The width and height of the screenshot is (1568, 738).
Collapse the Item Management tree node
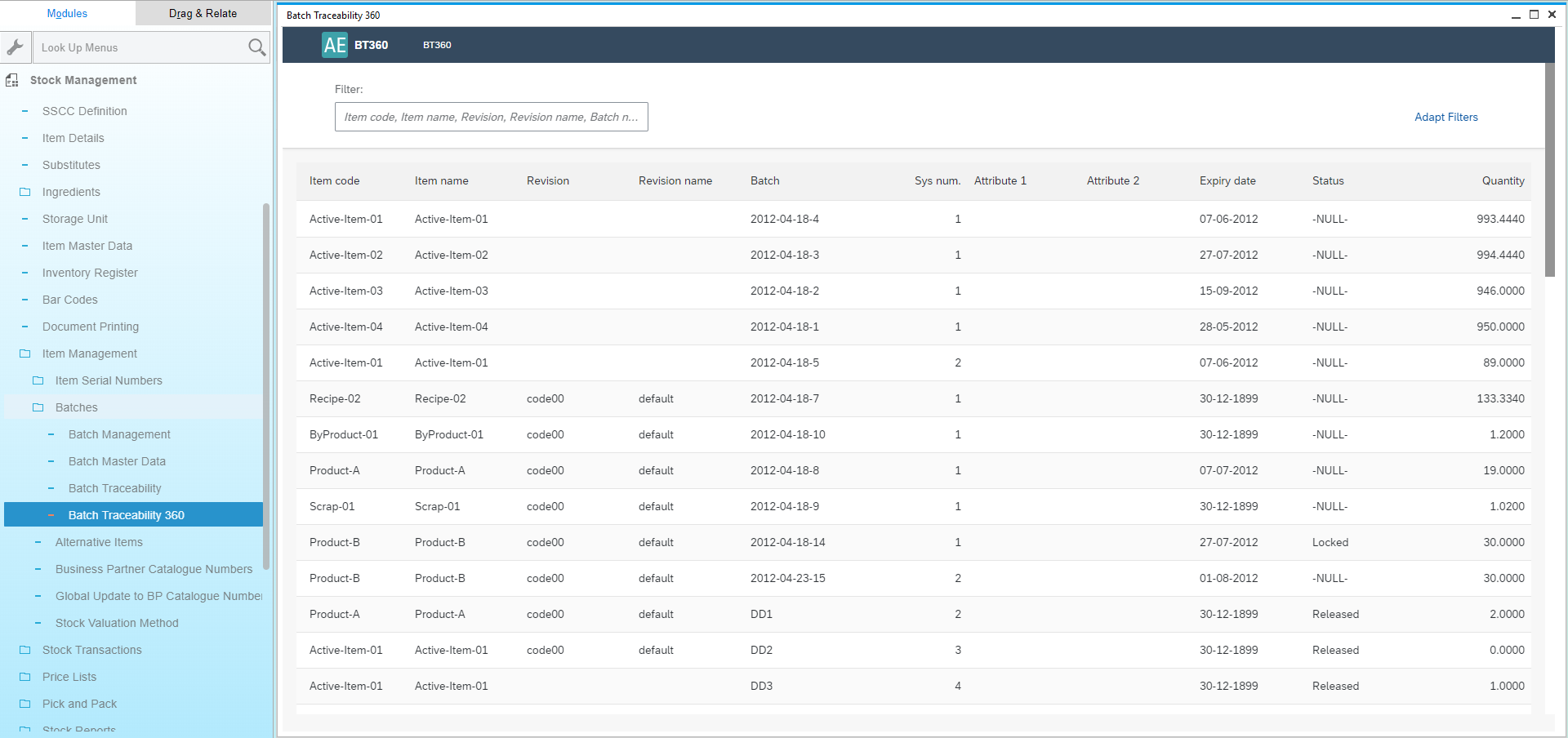23,353
